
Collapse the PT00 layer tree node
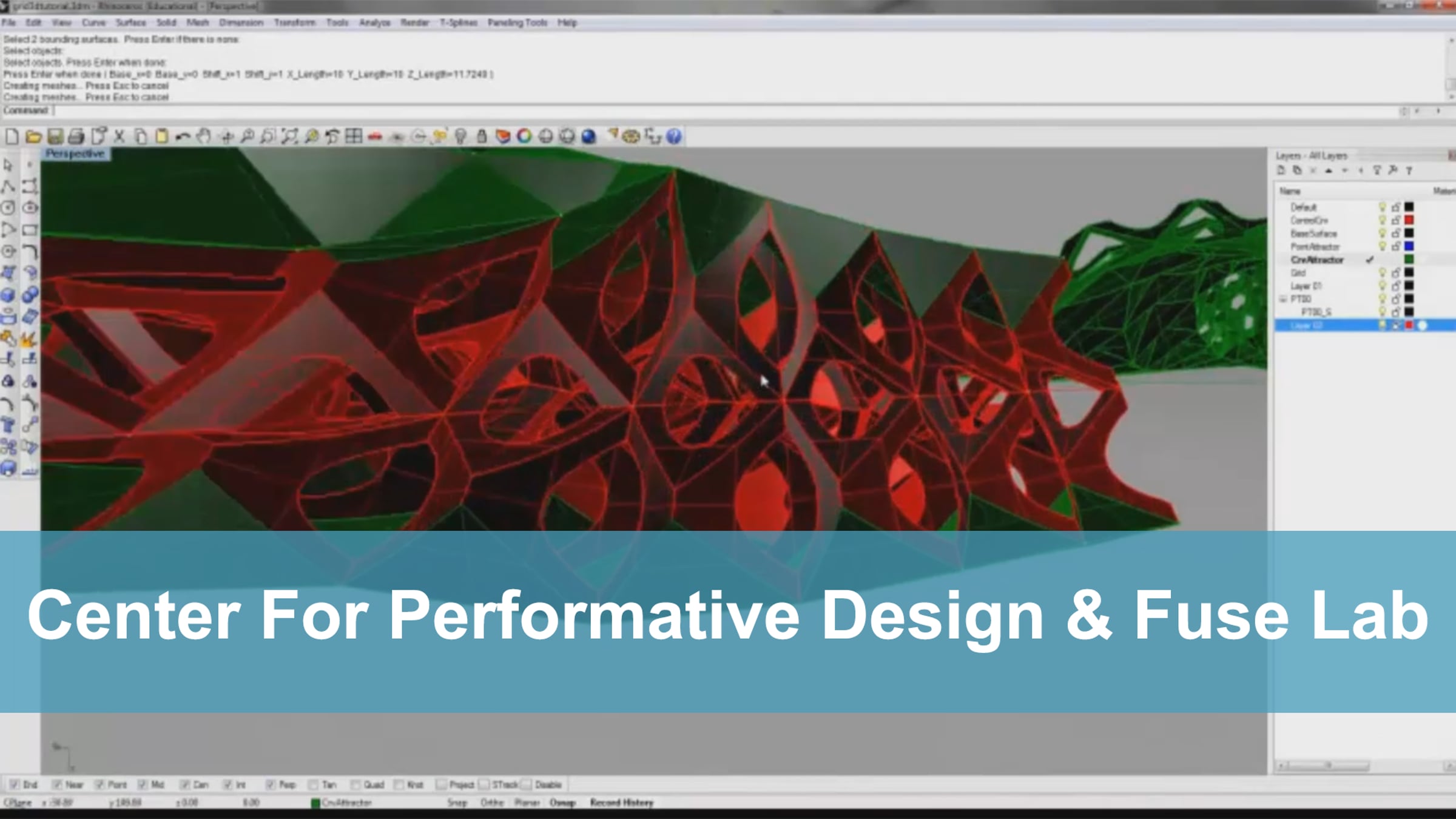click(1283, 299)
